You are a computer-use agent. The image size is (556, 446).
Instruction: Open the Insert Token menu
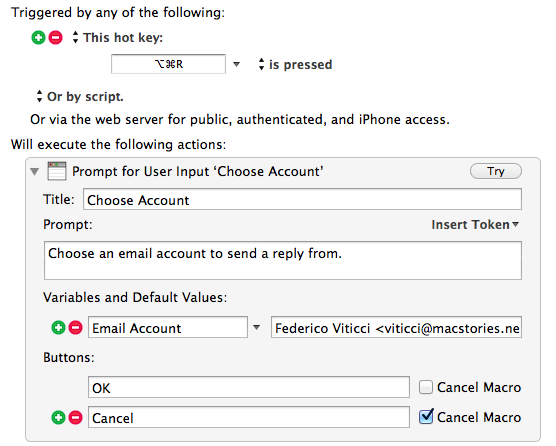click(475, 224)
